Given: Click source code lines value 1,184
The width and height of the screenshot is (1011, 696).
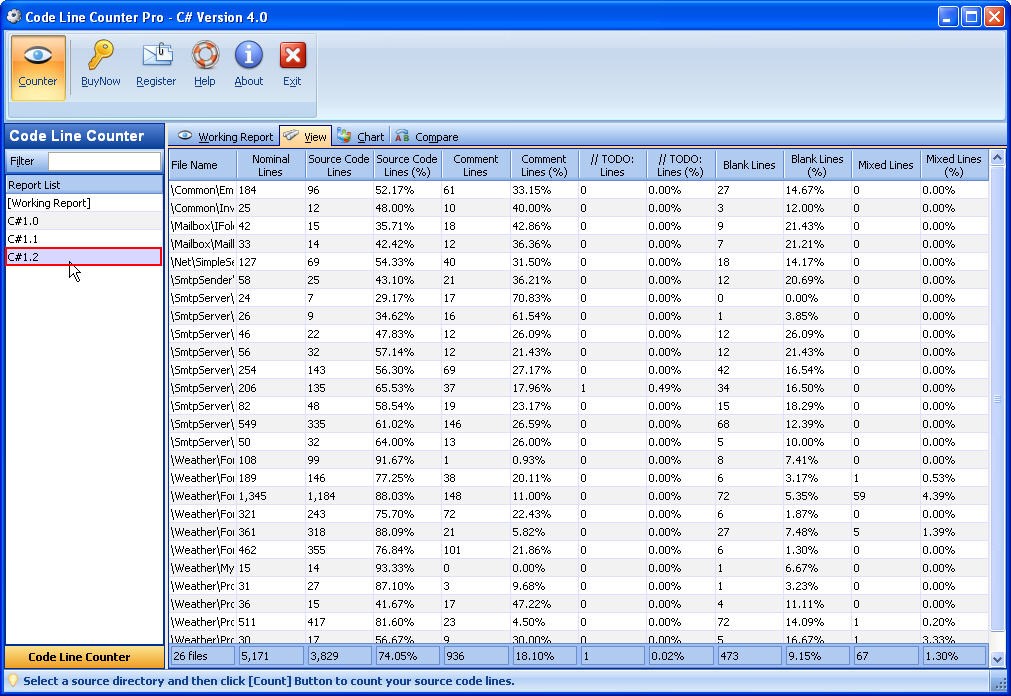Looking at the screenshot, I should (321, 496).
